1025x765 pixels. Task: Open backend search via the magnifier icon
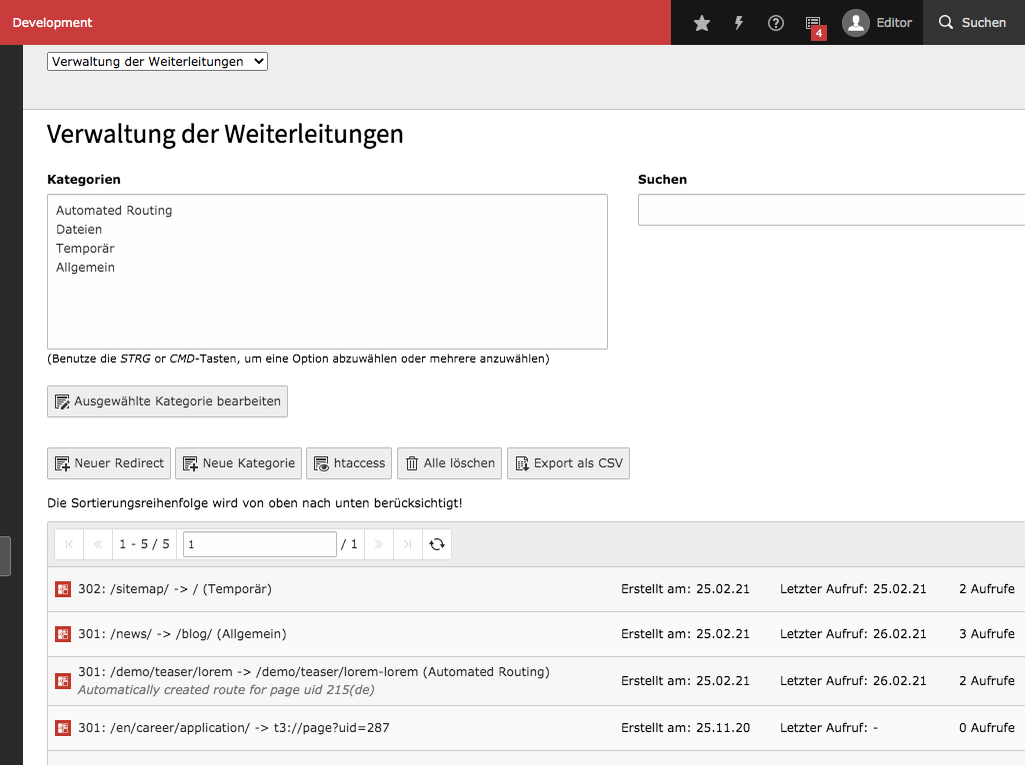click(x=972, y=22)
